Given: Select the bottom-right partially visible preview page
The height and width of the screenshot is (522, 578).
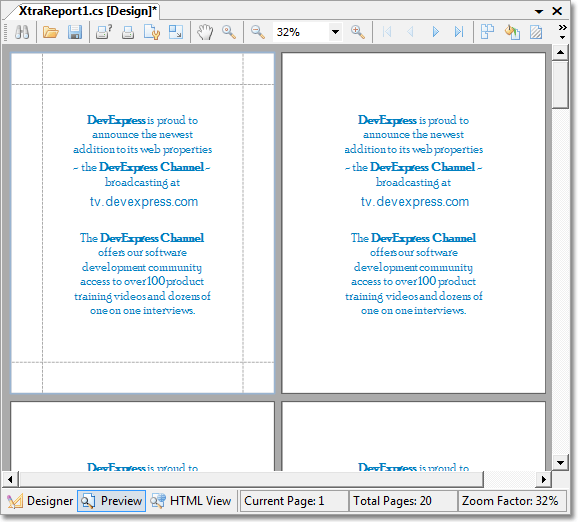Looking at the screenshot, I should click(414, 436).
